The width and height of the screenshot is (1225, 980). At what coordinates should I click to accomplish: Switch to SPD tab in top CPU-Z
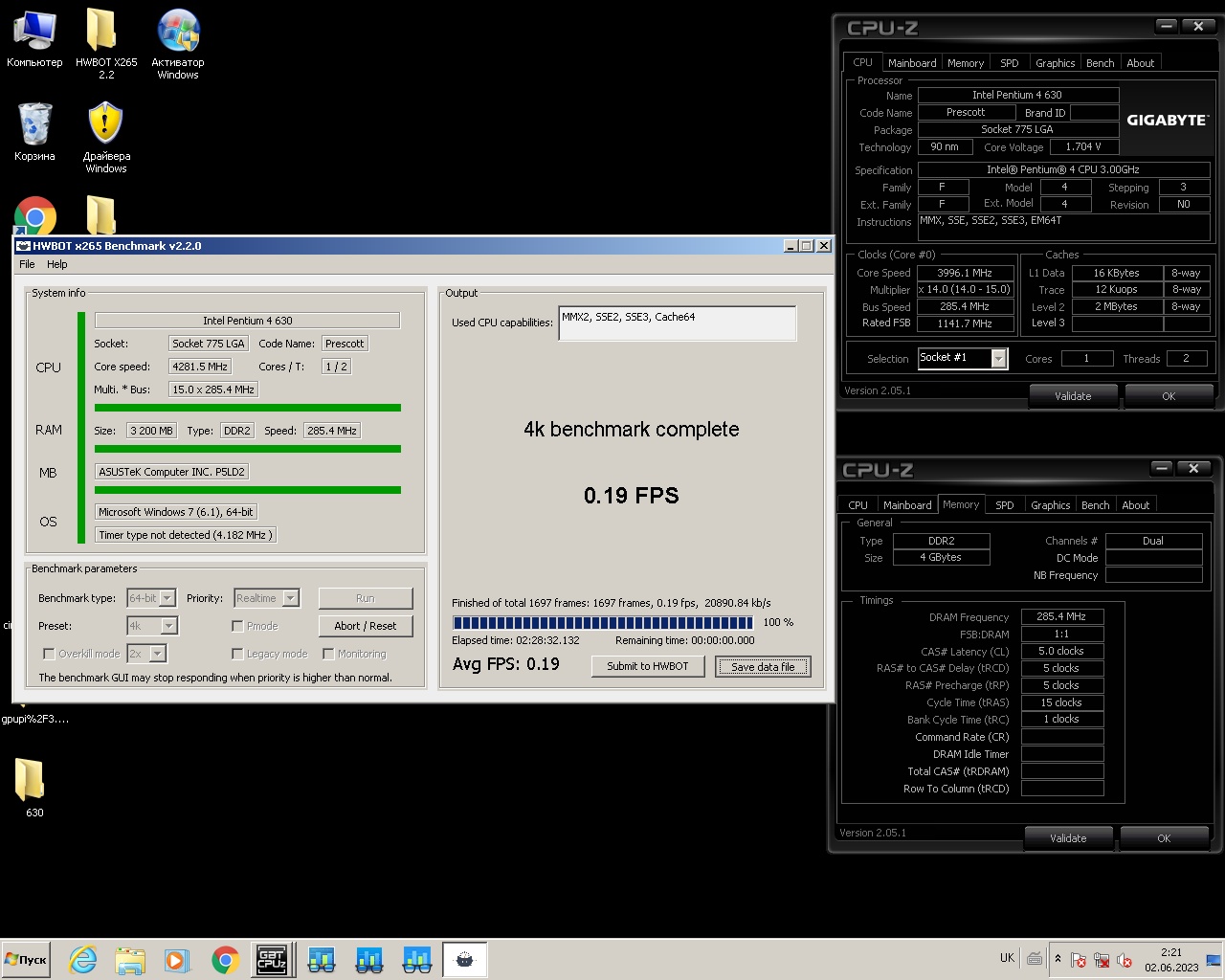pyautogui.click(x=1010, y=63)
